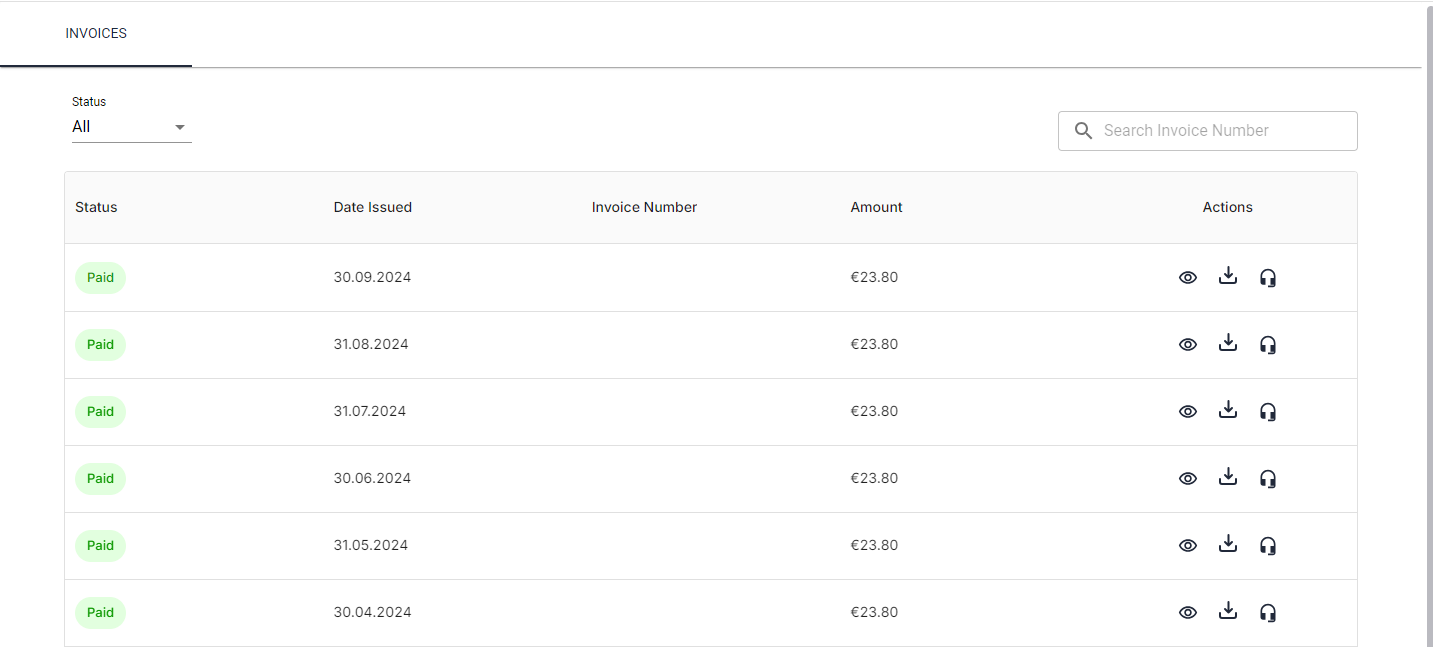Click the Search Invoice Number field
Image resolution: width=1433 pixels, height=647 pixels.
tap(1220, 131)
